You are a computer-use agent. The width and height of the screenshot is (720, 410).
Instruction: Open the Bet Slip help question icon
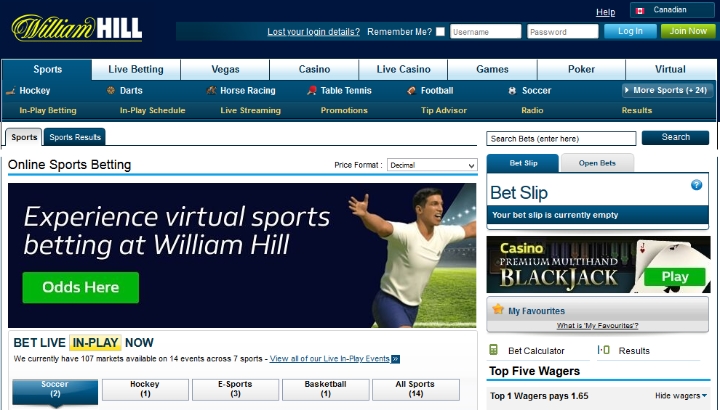[696, 185]
